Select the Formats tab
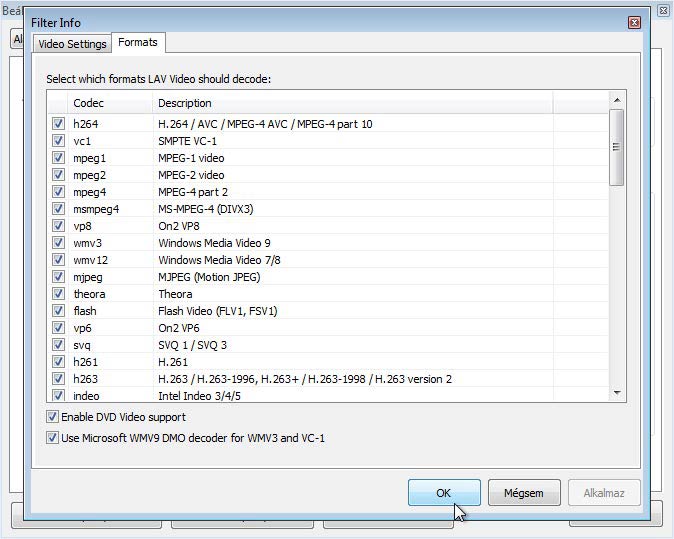Image resolution: width=674 pixels, height=539 pixels. pyautogui.click(x=138, y=42)
